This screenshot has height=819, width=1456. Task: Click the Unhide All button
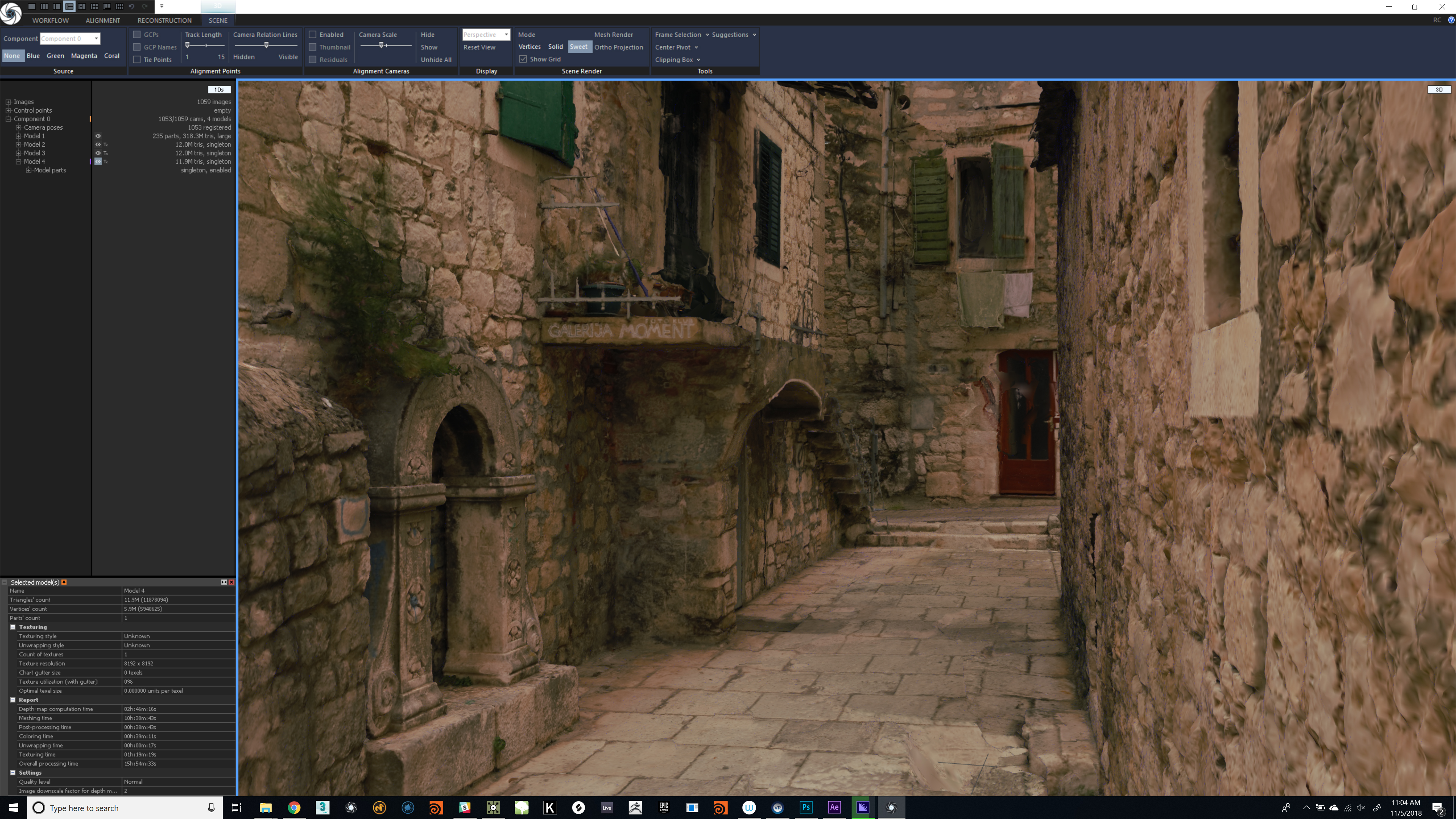tap(436, 60)
